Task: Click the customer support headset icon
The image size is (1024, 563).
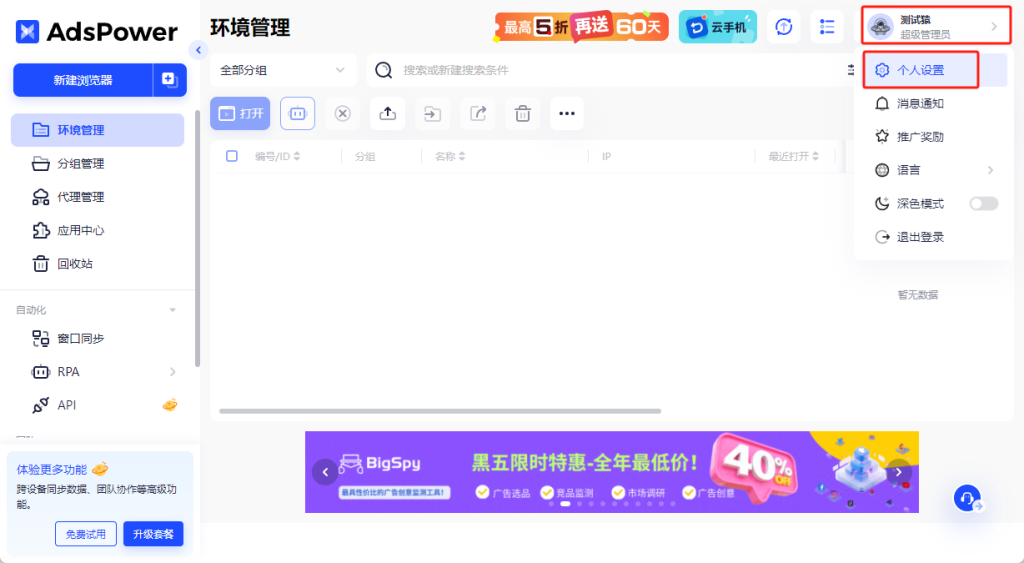Action: [967, 498]
